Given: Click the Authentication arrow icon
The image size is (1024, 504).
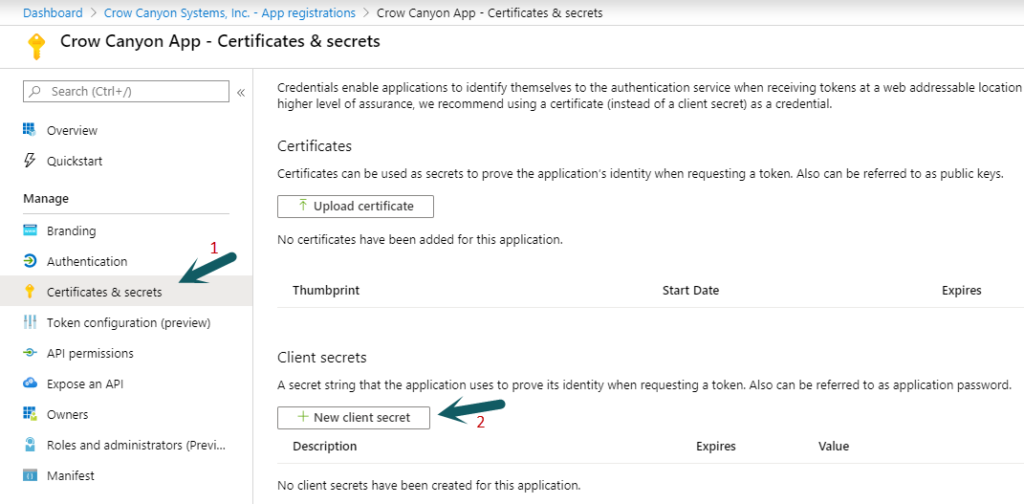Looking at the screenshot, I should point(29,261).
